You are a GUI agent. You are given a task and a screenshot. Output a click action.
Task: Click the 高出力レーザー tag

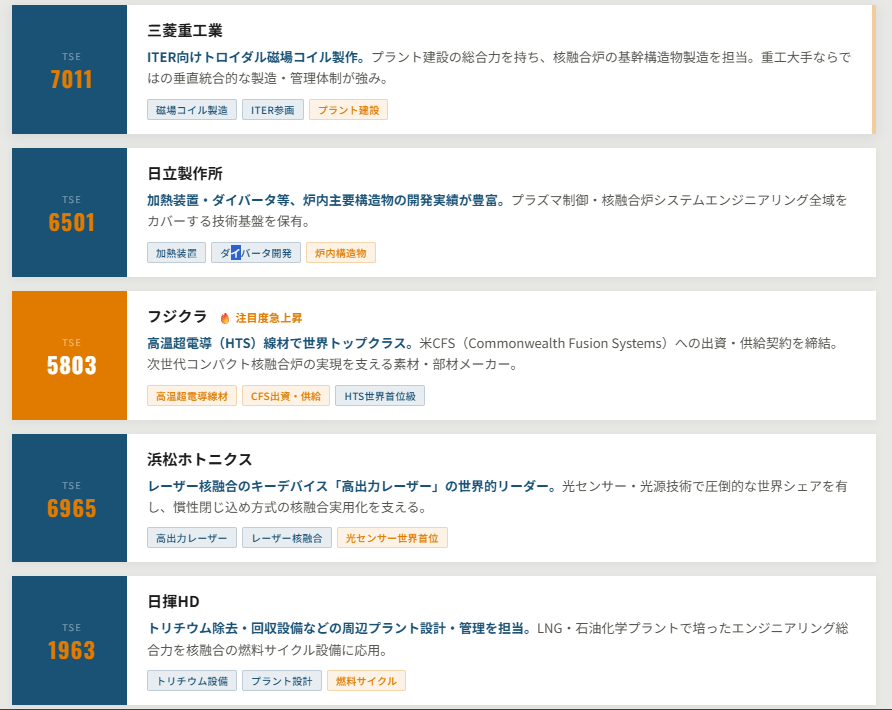coord(192,538)
